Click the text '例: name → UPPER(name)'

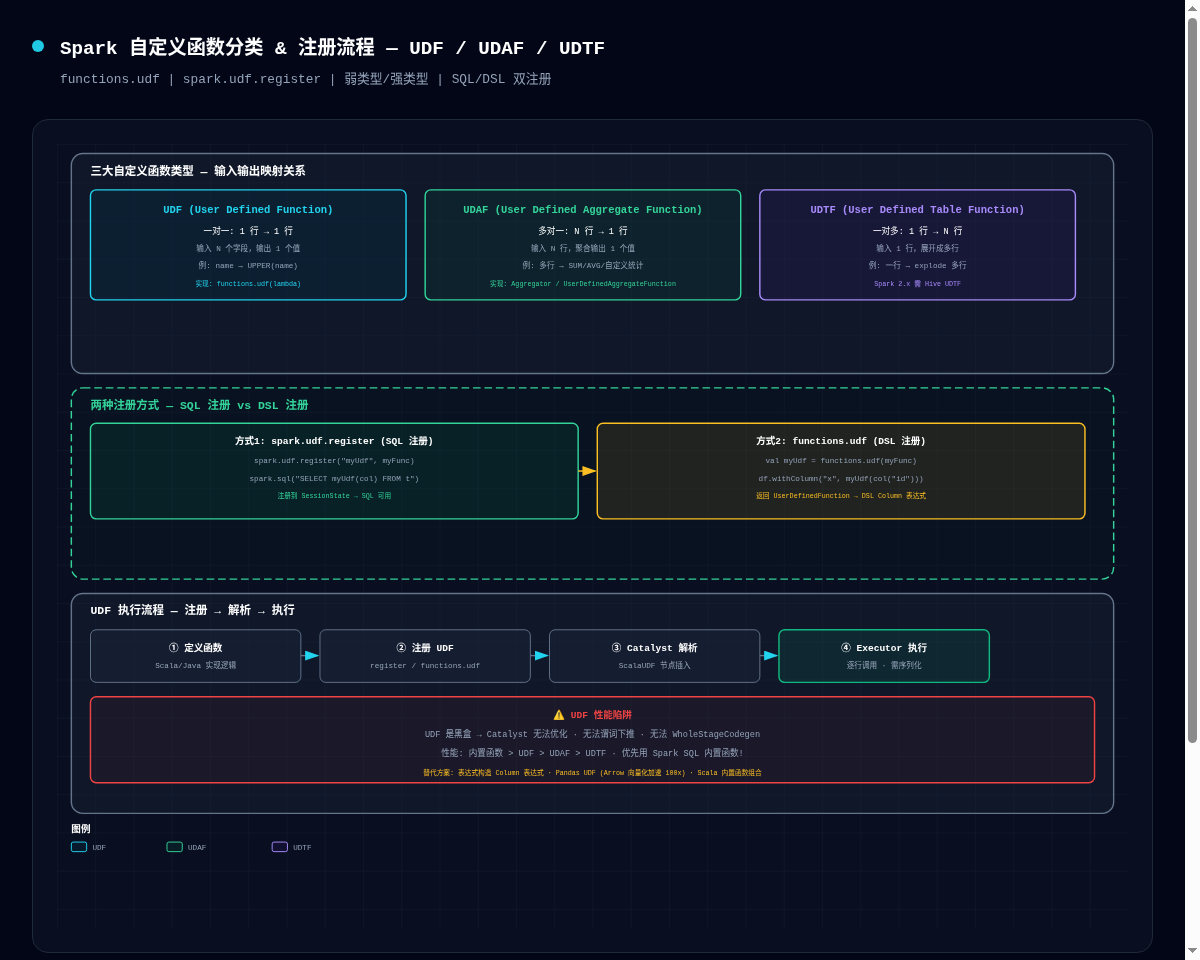point(248,266)
